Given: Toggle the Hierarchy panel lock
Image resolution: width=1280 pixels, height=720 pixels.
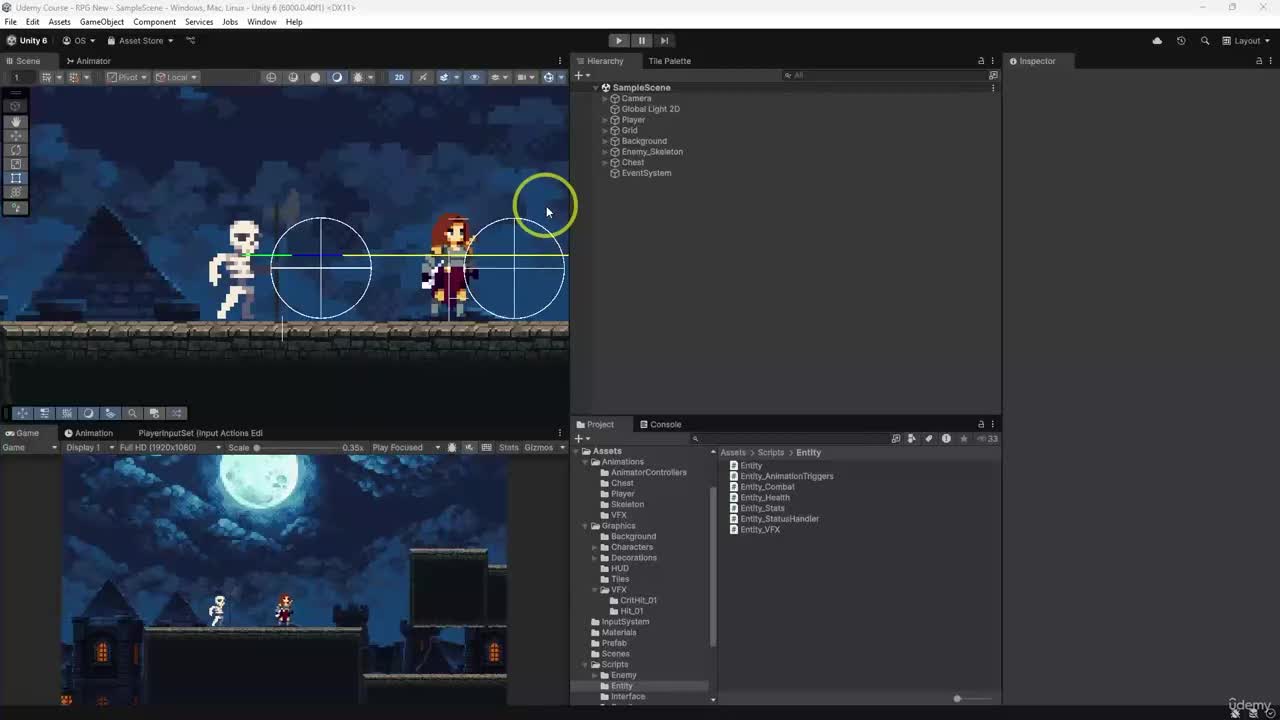Looking at the screenshot, I should (x=981, y=61).
